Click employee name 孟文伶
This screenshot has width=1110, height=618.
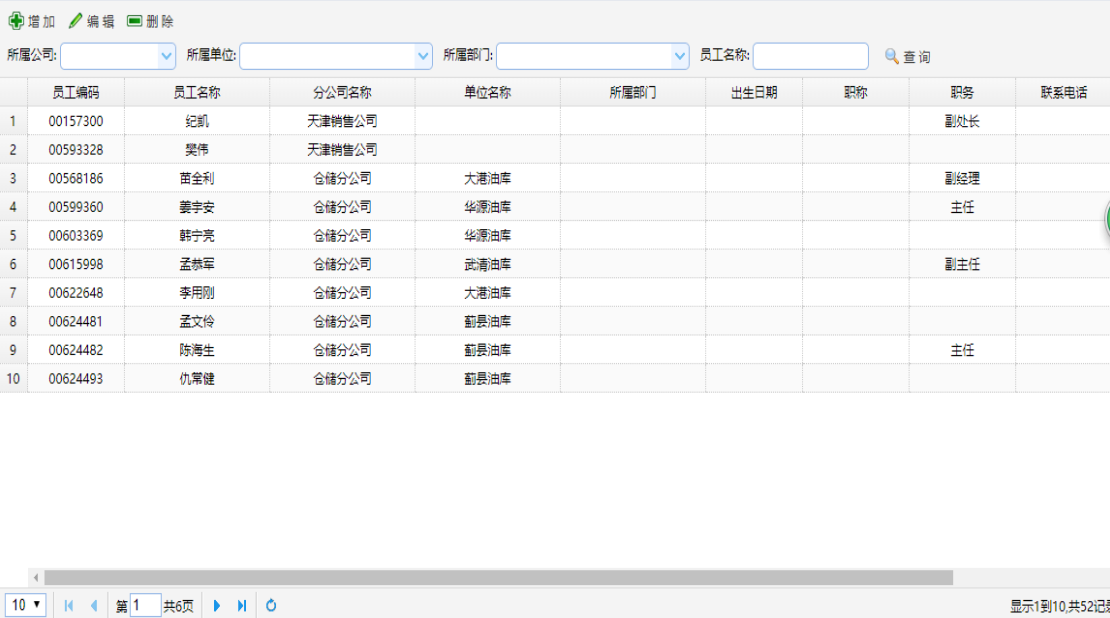(197, 321)
